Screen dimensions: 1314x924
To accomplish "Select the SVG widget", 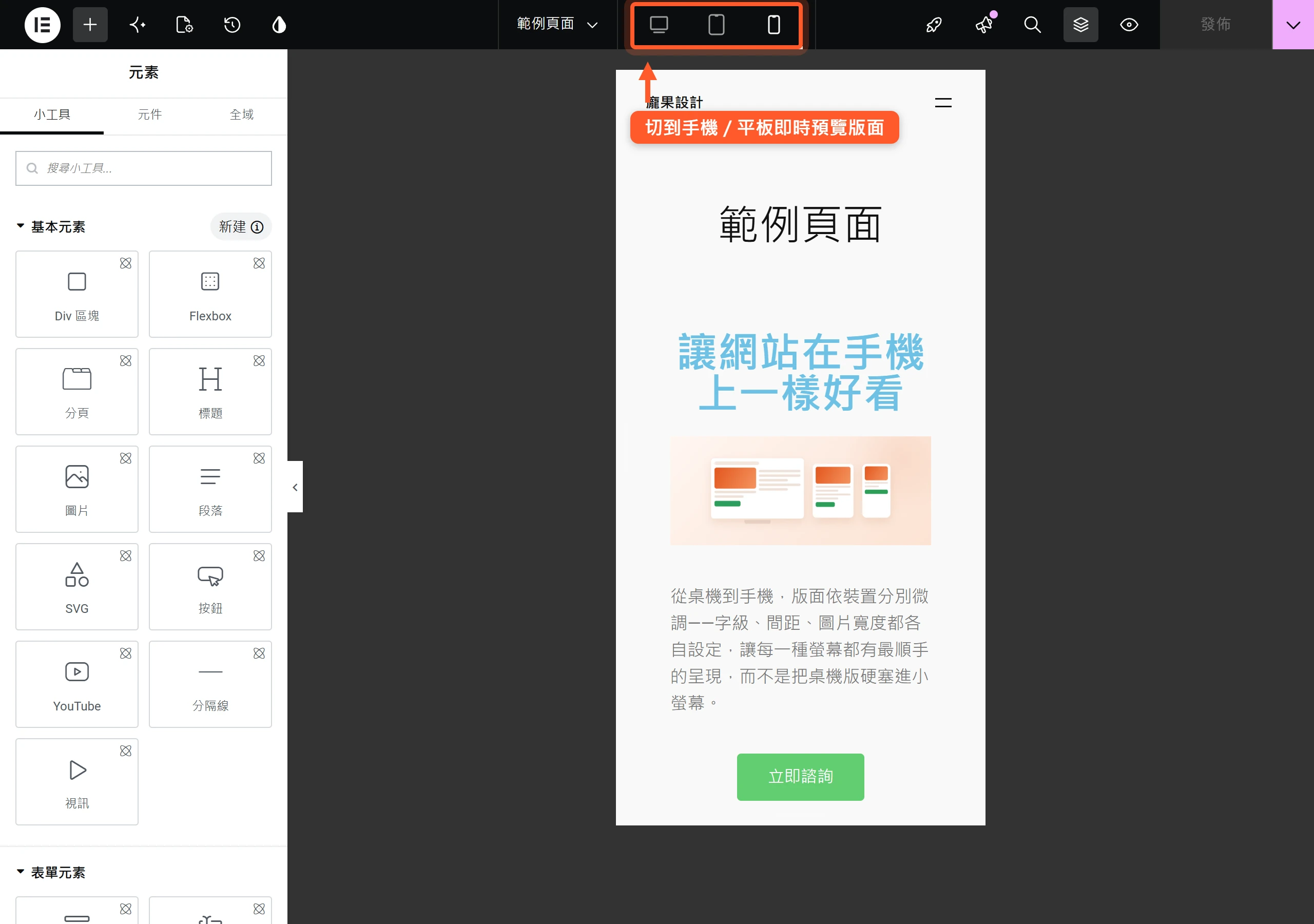I will 76,587.
